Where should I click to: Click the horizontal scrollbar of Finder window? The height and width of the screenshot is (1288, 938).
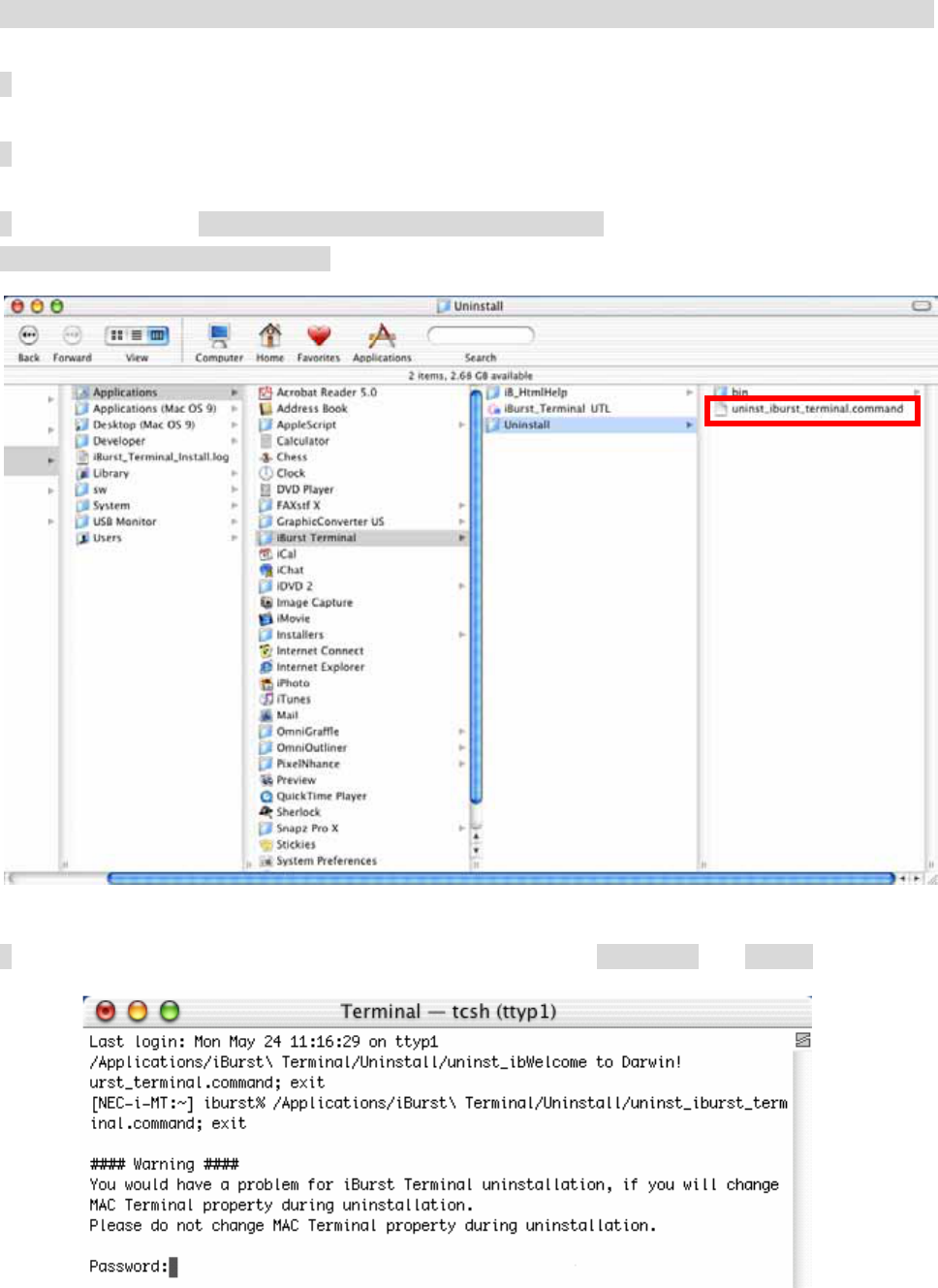(500, 878)
